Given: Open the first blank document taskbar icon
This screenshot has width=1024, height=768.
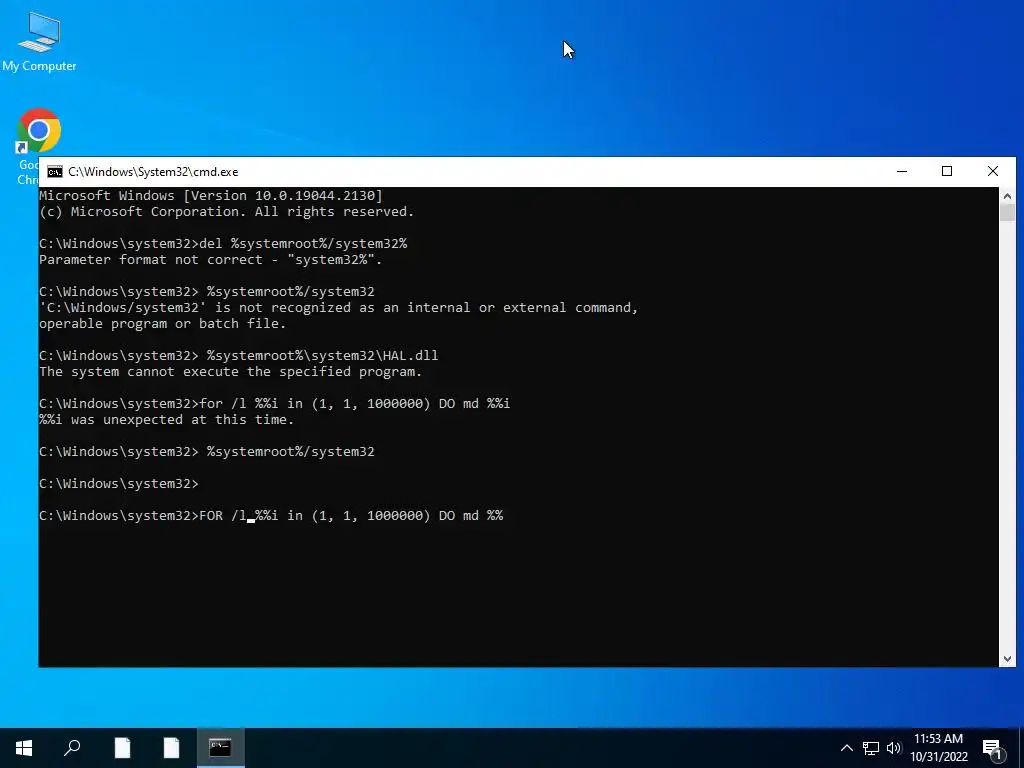Looking at the screenshot, I should coord(122,748).
